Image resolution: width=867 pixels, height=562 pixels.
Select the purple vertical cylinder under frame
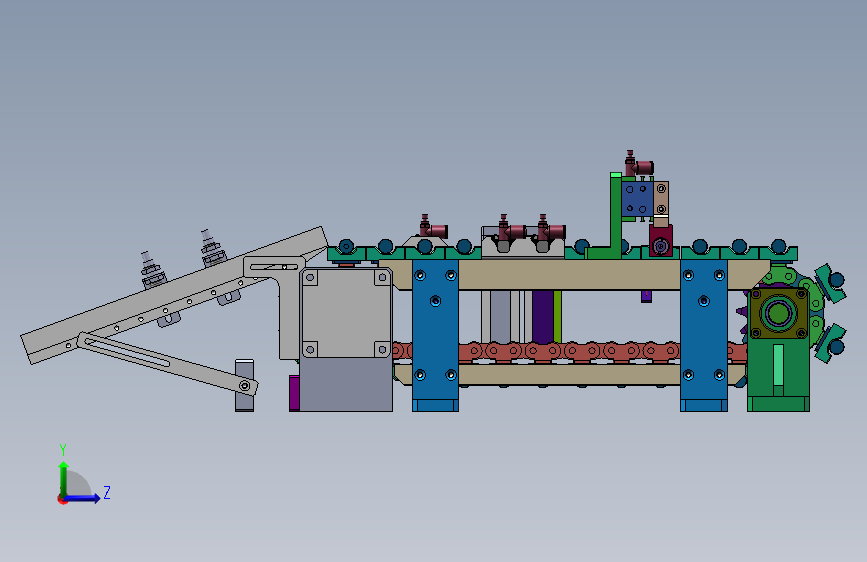(542, 316)
